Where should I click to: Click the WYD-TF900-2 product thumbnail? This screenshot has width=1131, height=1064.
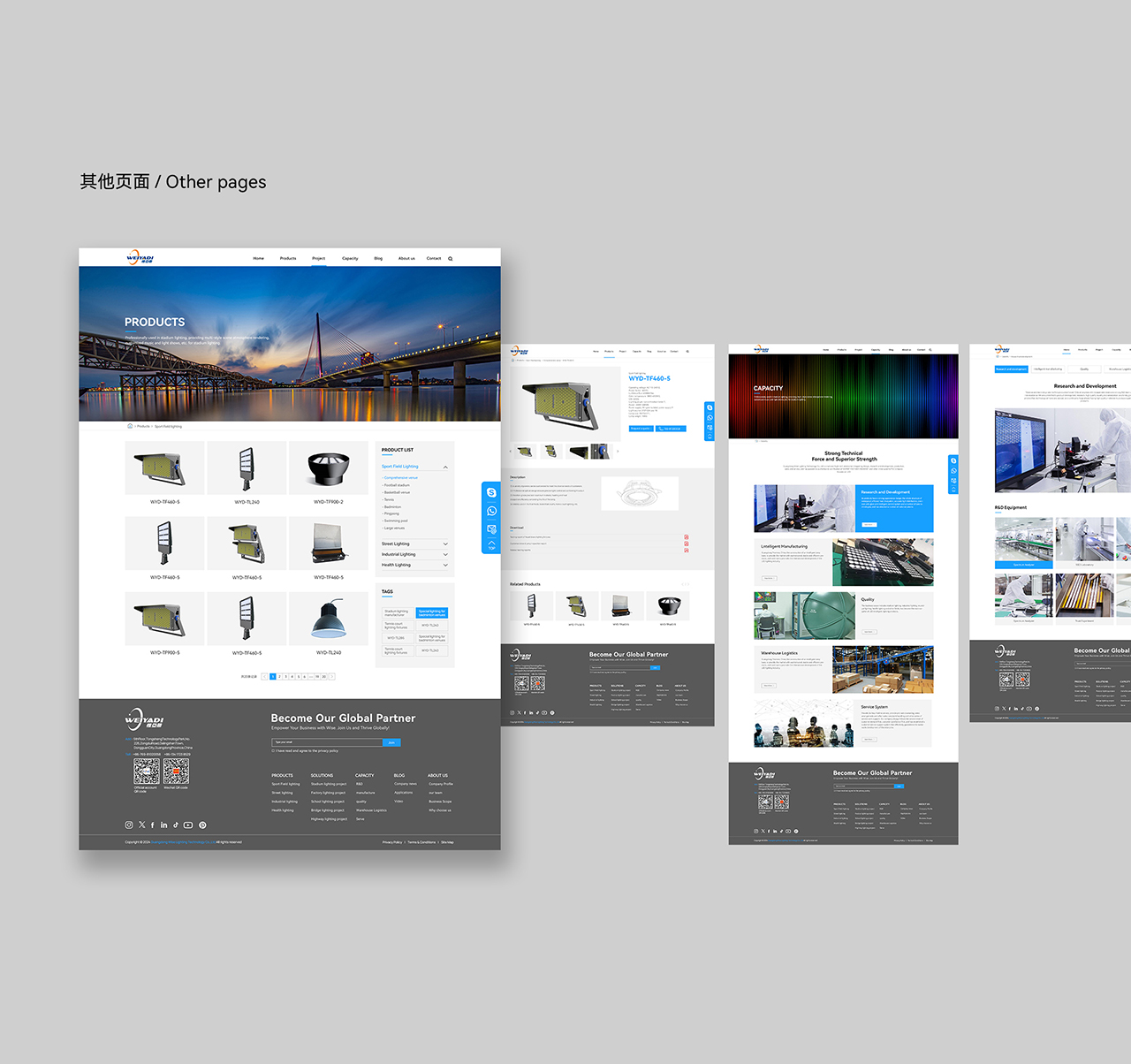[328, 468]
